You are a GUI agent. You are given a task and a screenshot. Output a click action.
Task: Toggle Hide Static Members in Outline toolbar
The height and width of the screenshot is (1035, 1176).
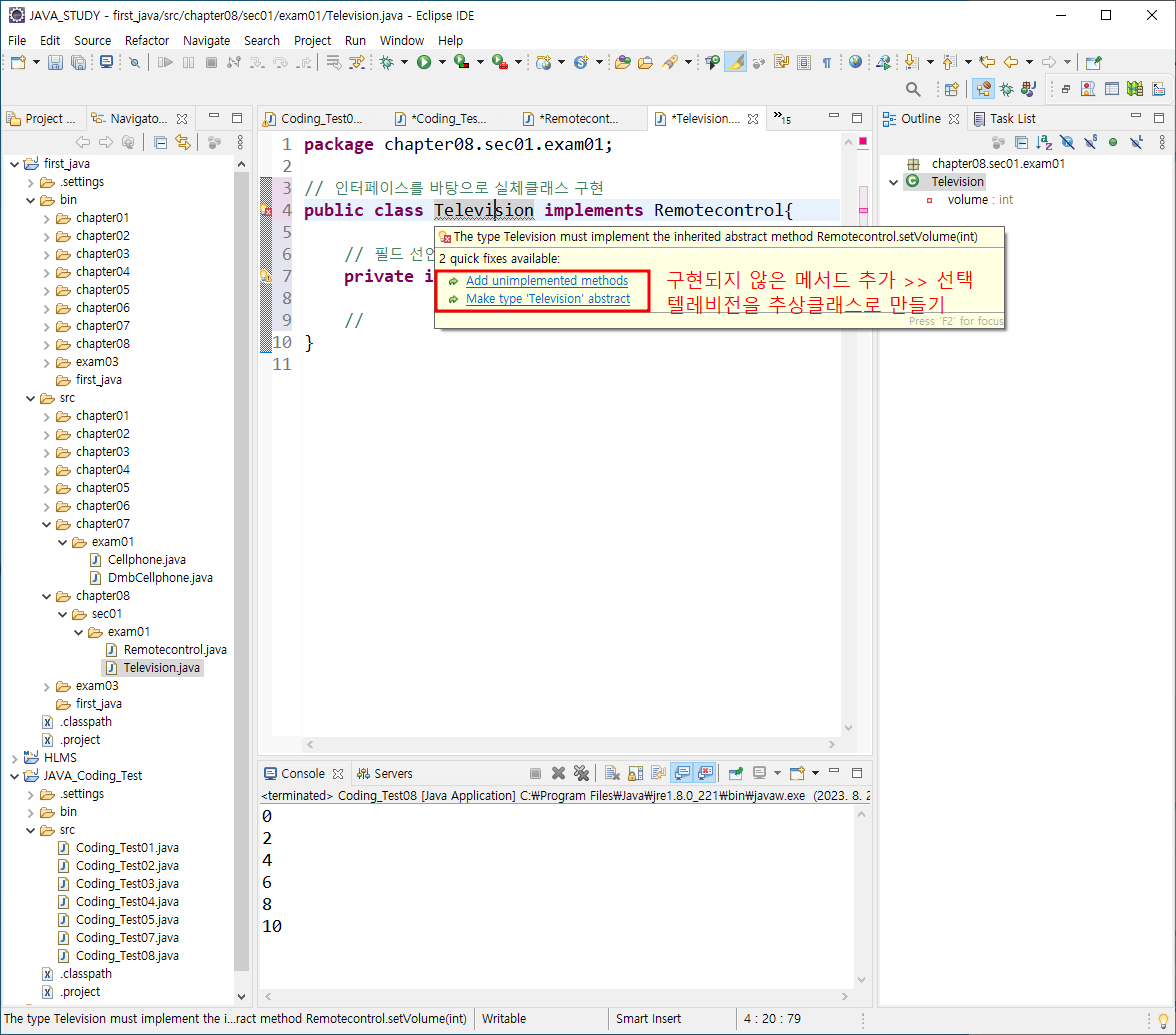pos(1090,142)
